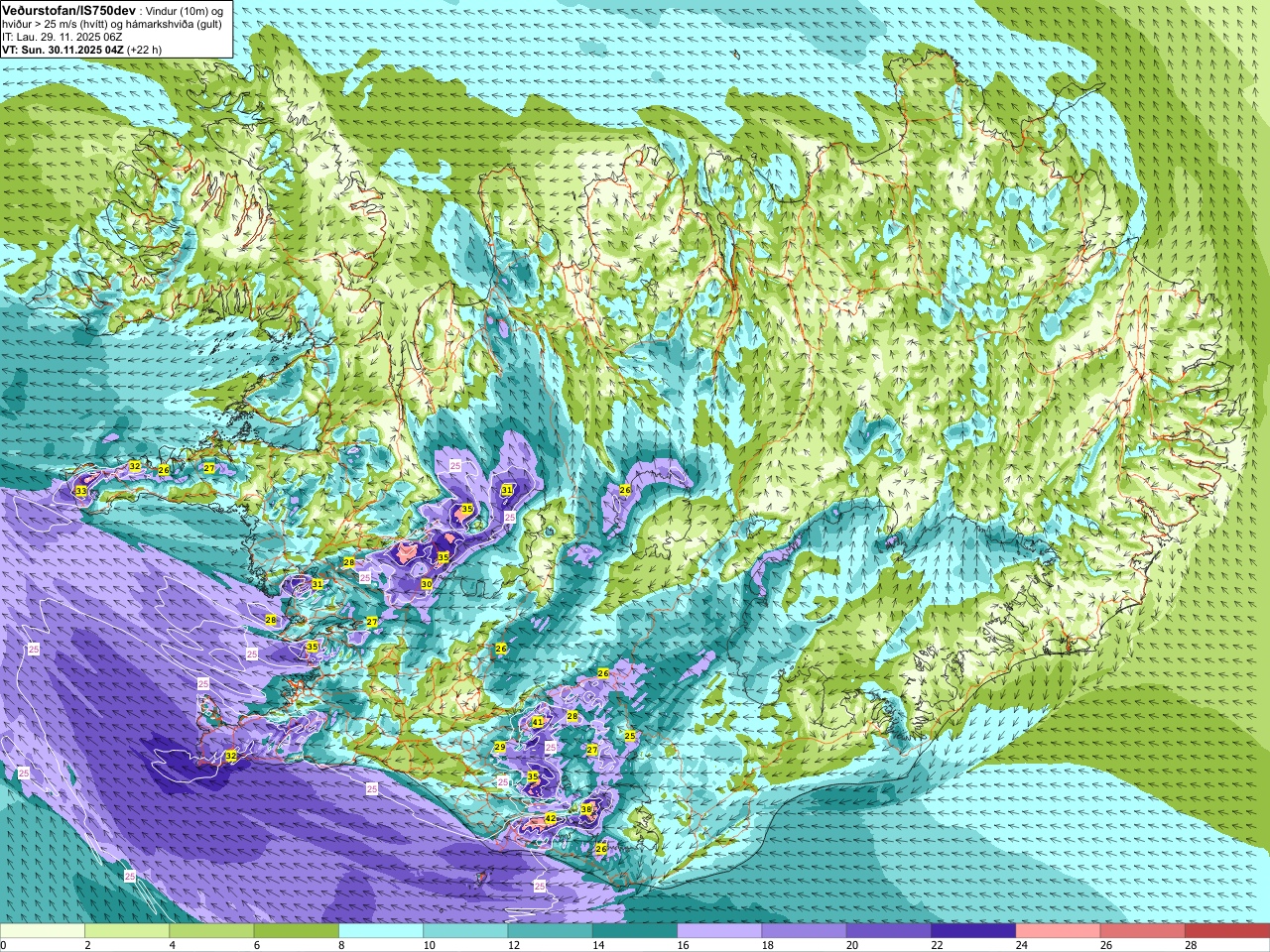This screenshot has height=952, width=1270.
Task: Click the legend scale number 0
Action: (x=4, y=945)
